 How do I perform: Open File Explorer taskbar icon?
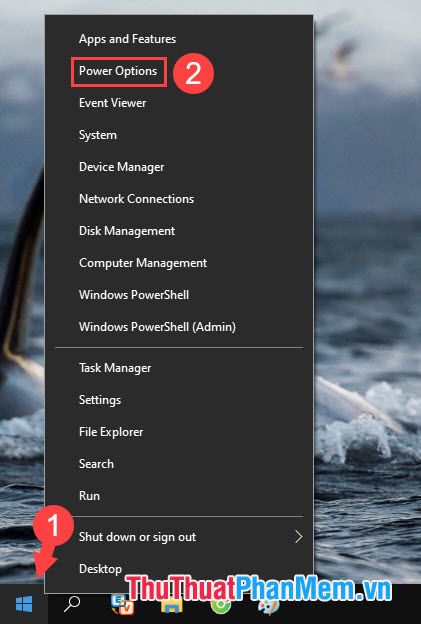(172, 605)
